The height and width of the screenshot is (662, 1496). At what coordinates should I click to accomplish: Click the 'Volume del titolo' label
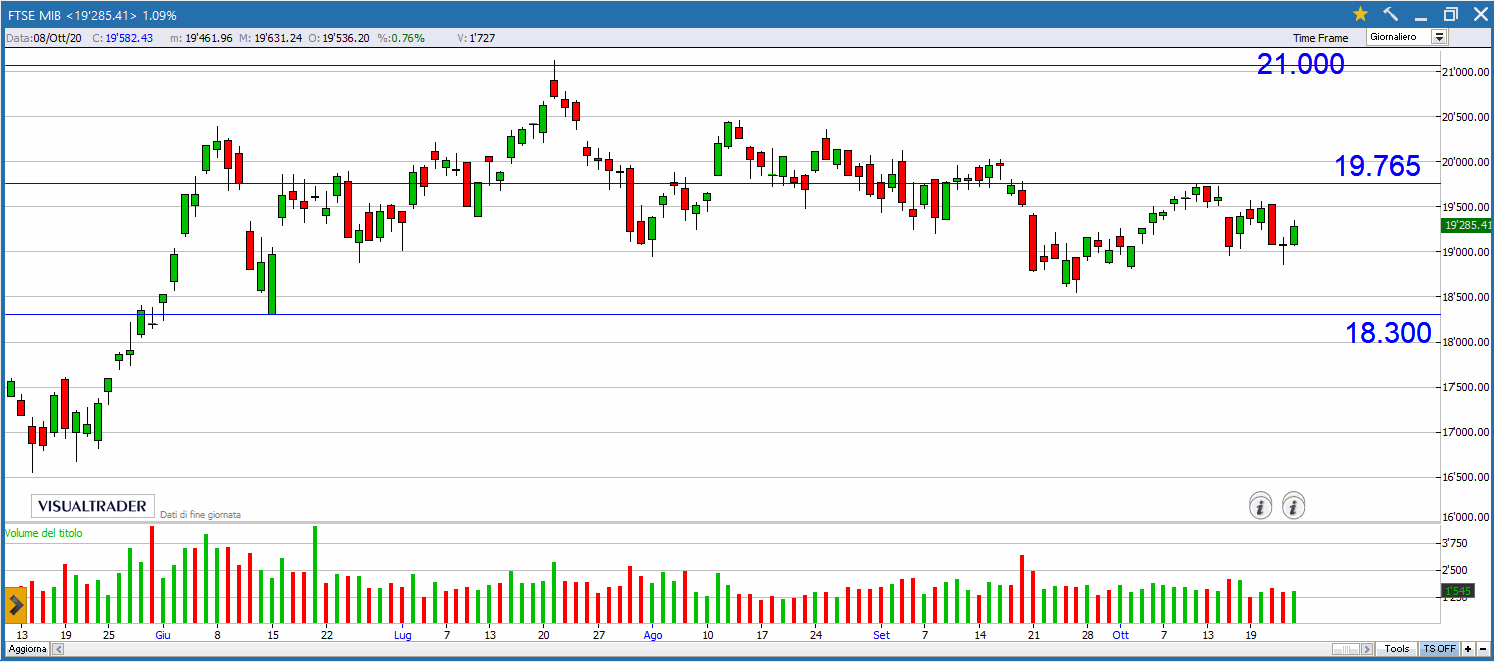click(44, 533)
